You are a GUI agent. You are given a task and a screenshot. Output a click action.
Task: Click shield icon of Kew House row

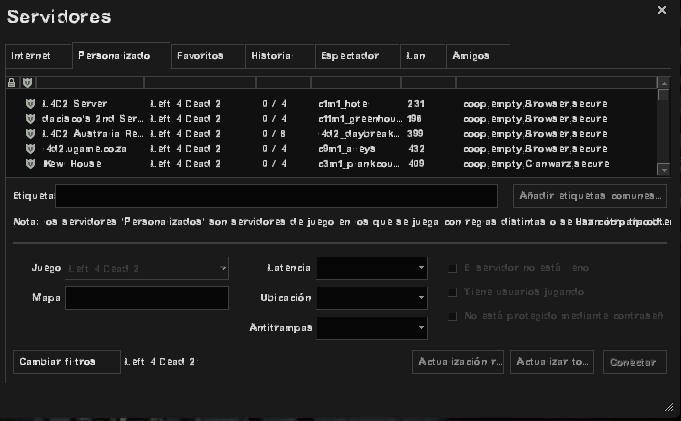[x=30, y=164]
